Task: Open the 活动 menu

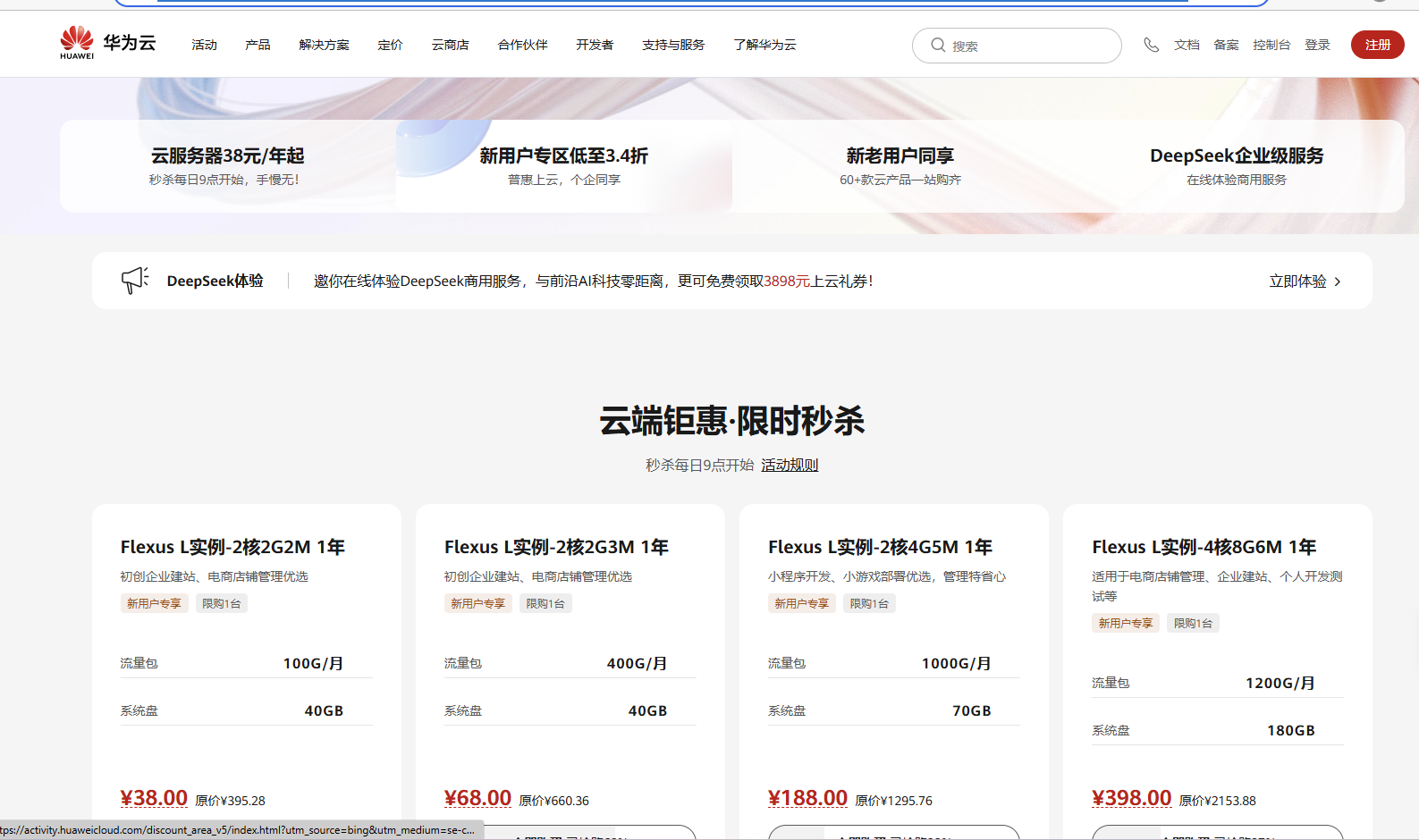Action: [204, 45]
